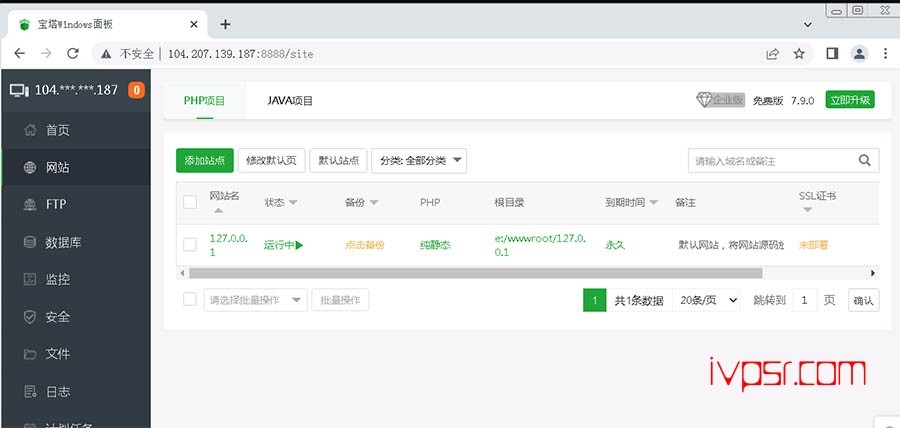Screen dimensions: 900x428
Task: Click the browser forward arrow
Action: 46,53
